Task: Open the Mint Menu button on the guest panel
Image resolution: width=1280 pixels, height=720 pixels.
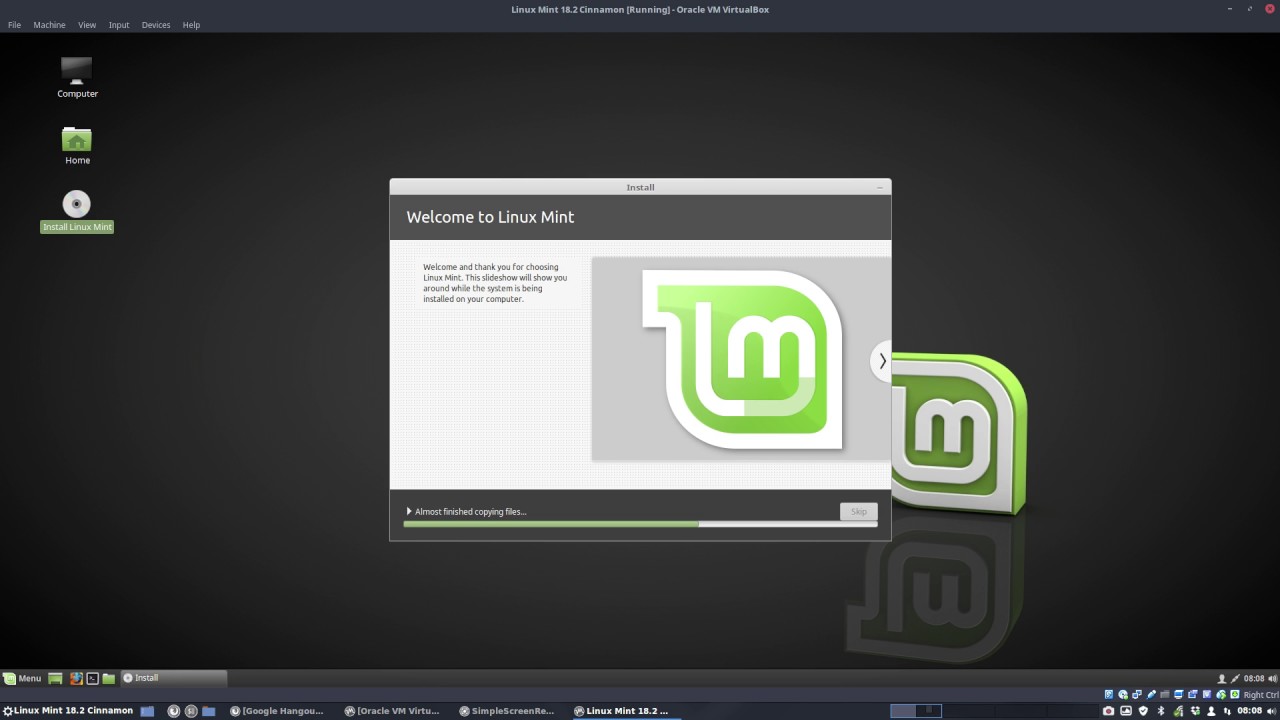Action: (x=22, y=678)
